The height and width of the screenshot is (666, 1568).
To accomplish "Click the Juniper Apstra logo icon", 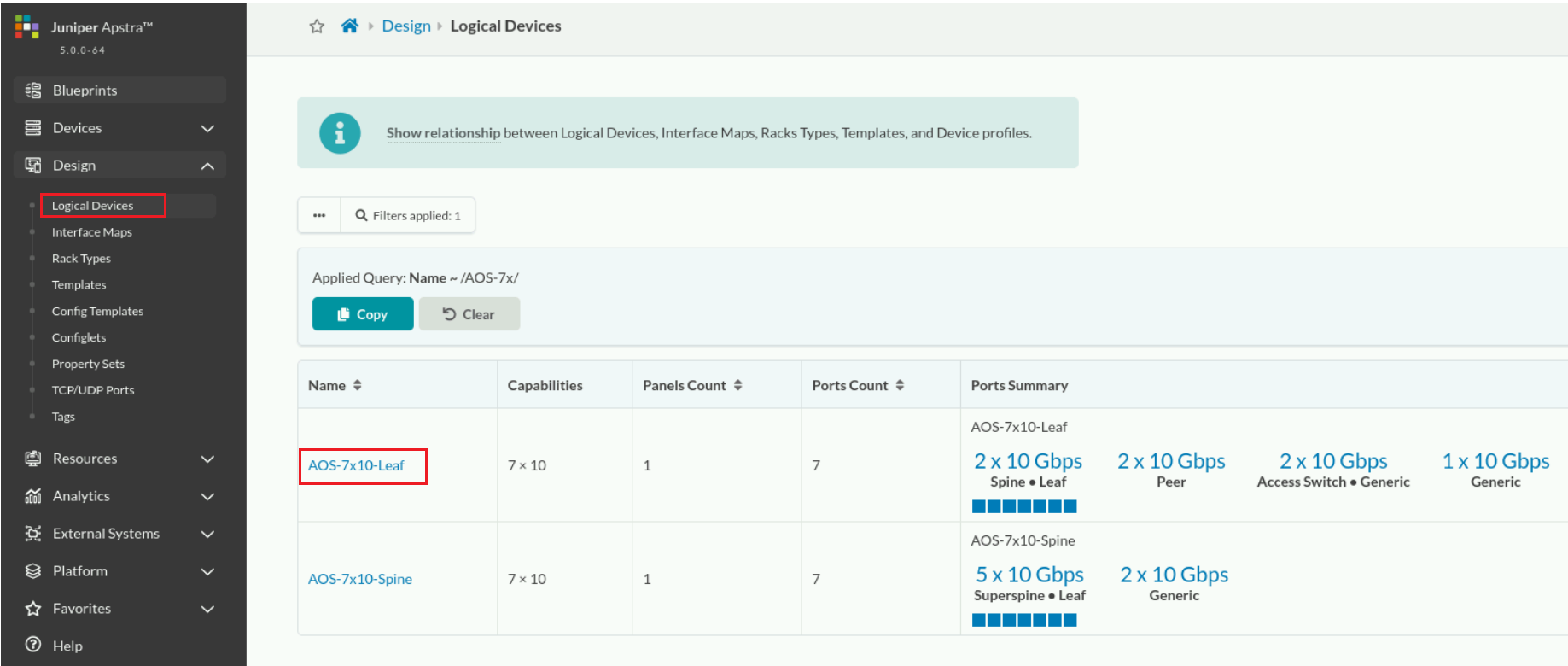I will click(x=26, y=26).
